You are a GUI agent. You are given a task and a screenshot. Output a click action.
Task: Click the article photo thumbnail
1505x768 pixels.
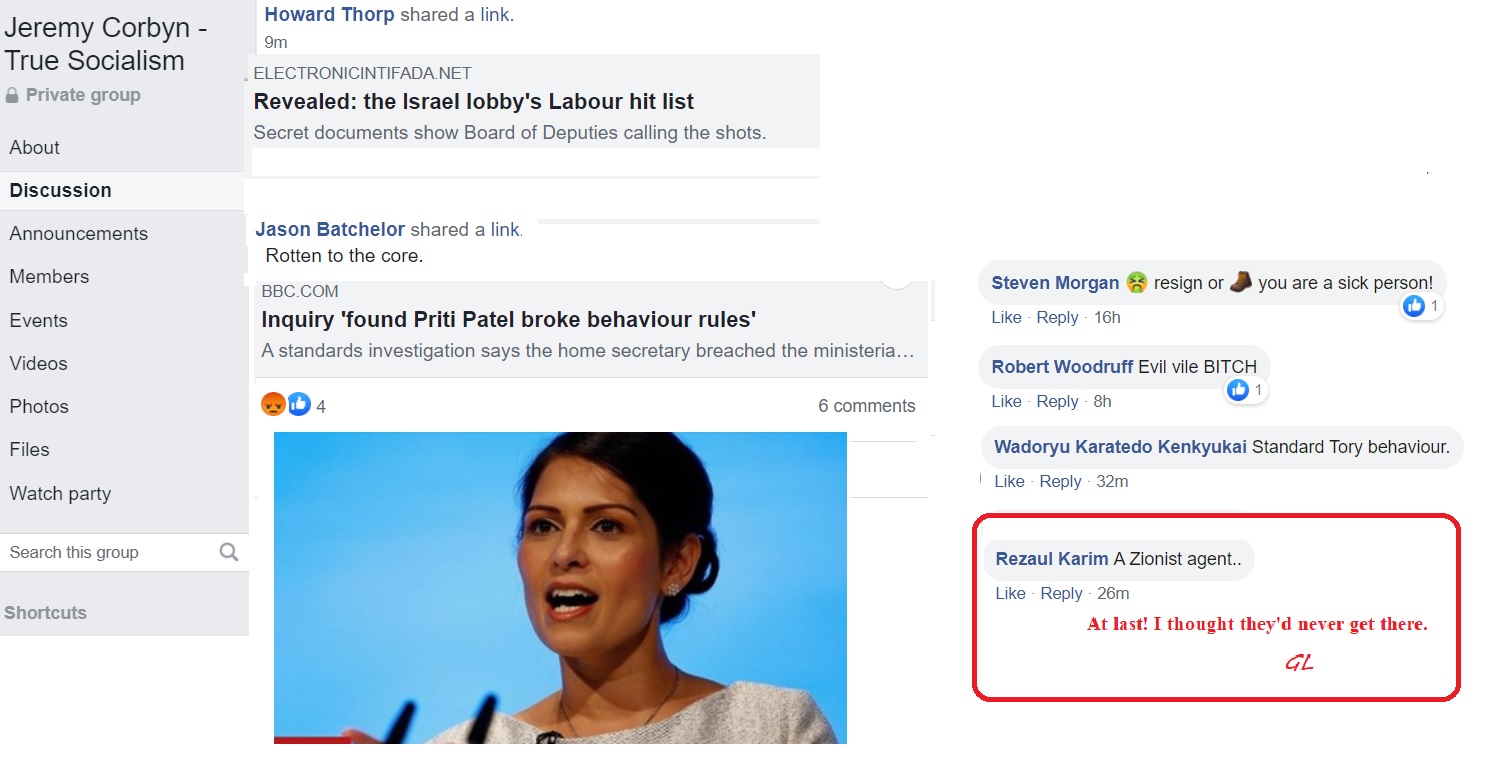click(560, 587)
